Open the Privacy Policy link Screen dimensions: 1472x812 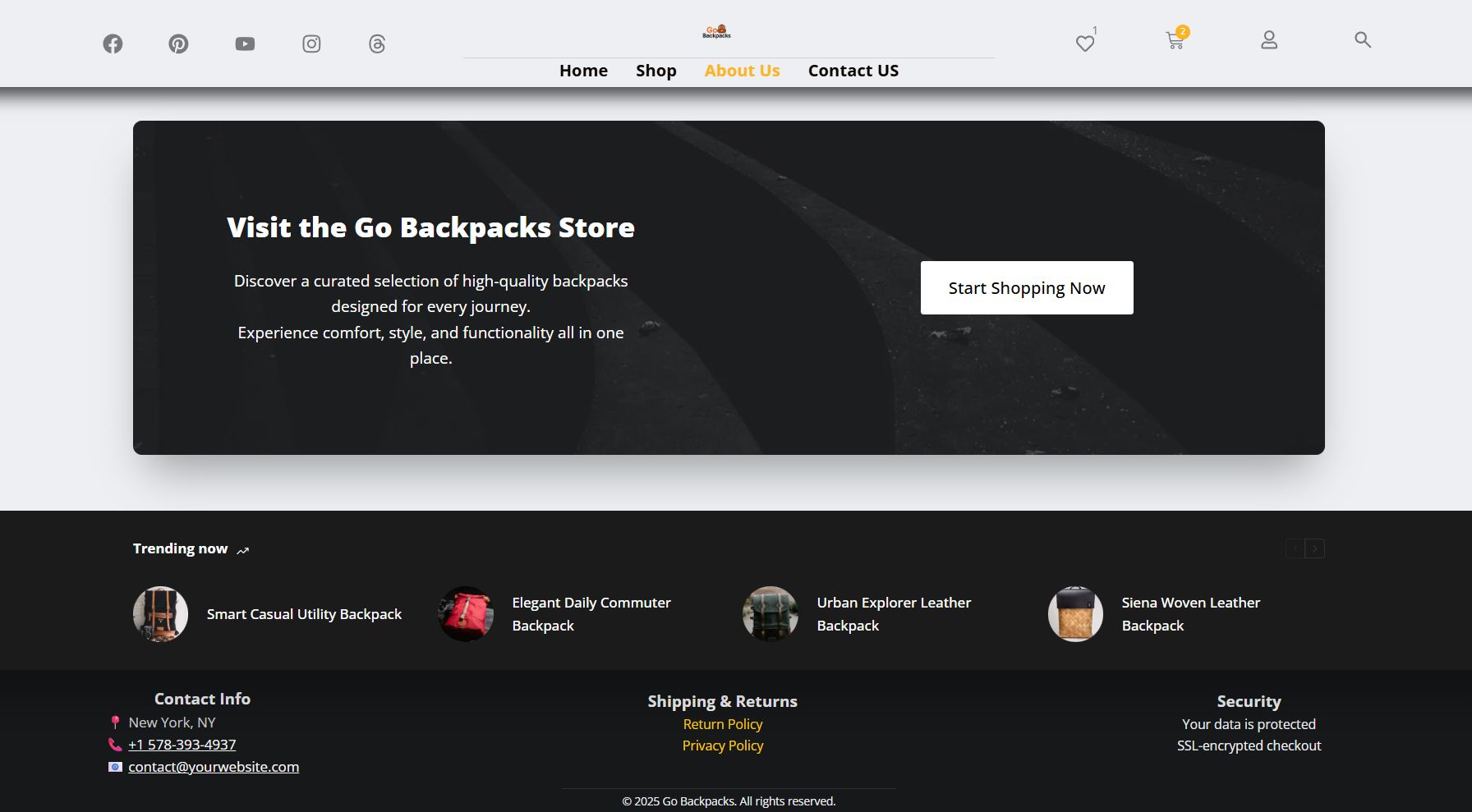pos(723,745)
